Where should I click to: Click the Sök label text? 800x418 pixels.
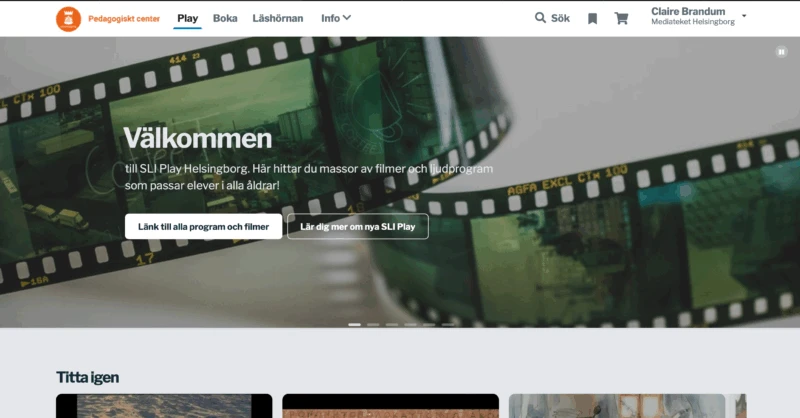[x=560, y=18]
